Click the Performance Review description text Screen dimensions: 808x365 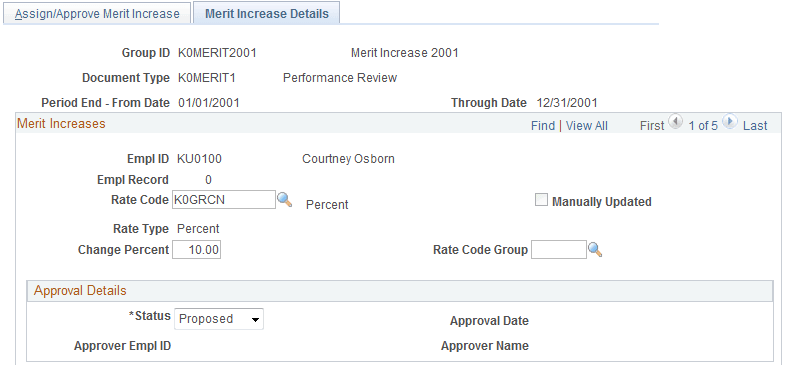(x=340, y=78)
